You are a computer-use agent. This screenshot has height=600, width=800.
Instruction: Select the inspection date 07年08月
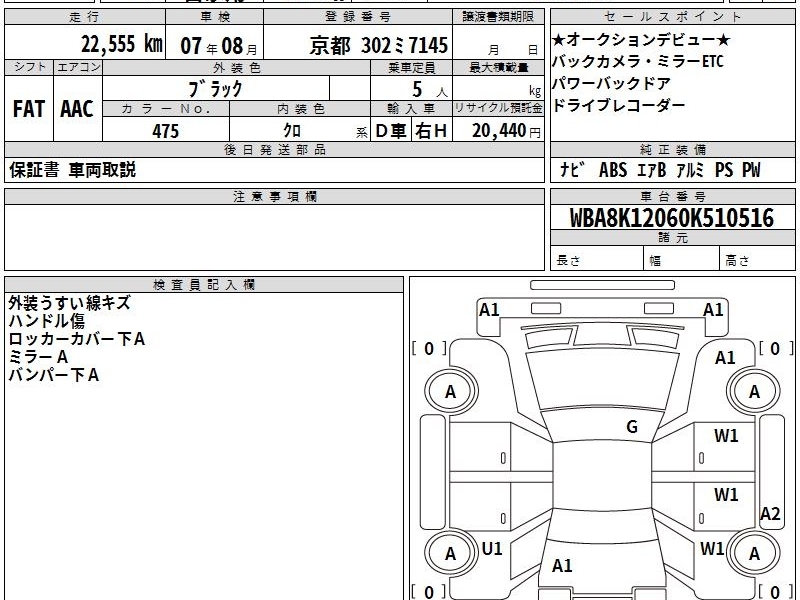[219, 46]
